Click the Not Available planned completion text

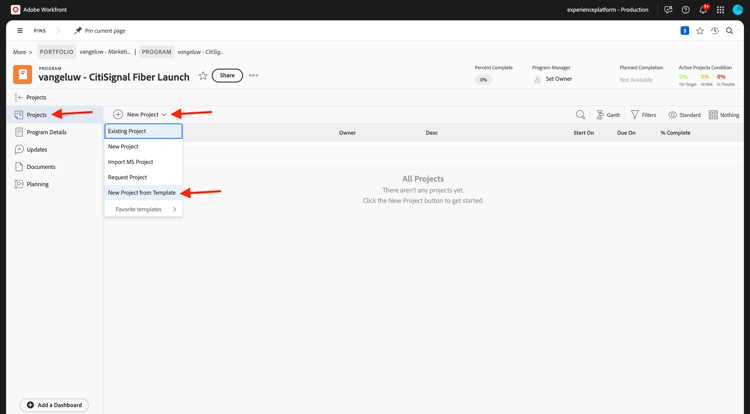click(x=636, y=80)
